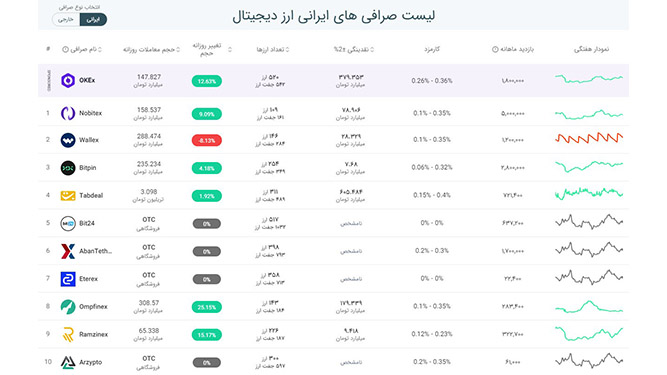Click the Ompfinex 25.15% change badge

(x=207, y=307)
